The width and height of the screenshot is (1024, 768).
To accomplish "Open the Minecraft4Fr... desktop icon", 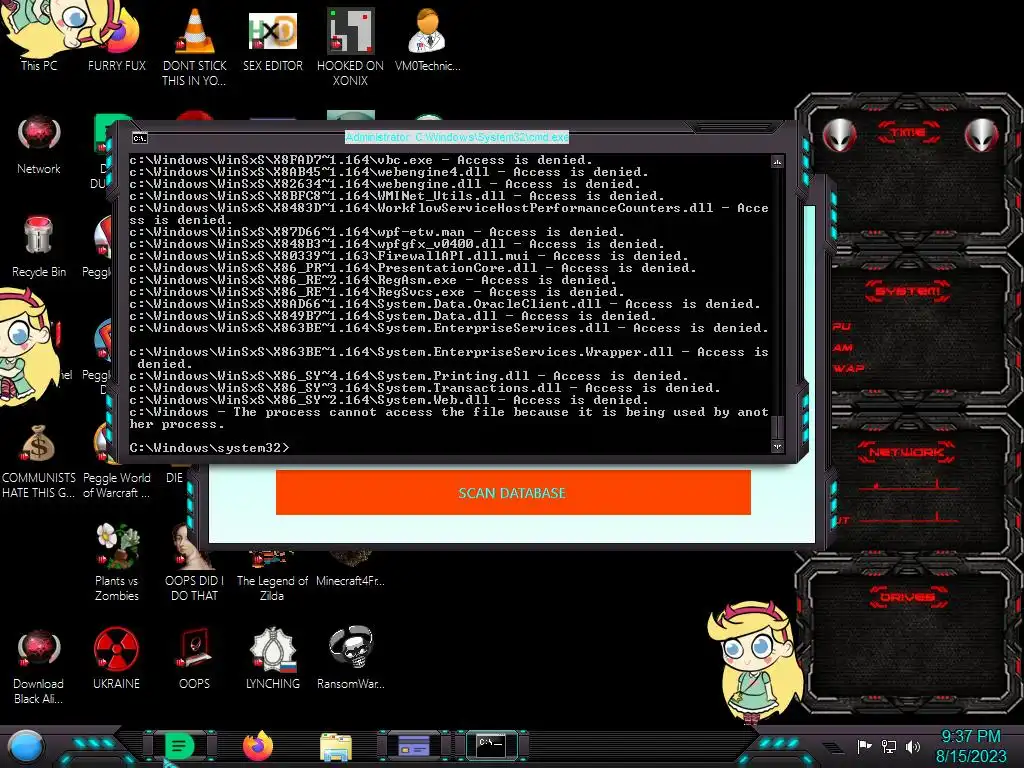I will click(x=350, y=569).
